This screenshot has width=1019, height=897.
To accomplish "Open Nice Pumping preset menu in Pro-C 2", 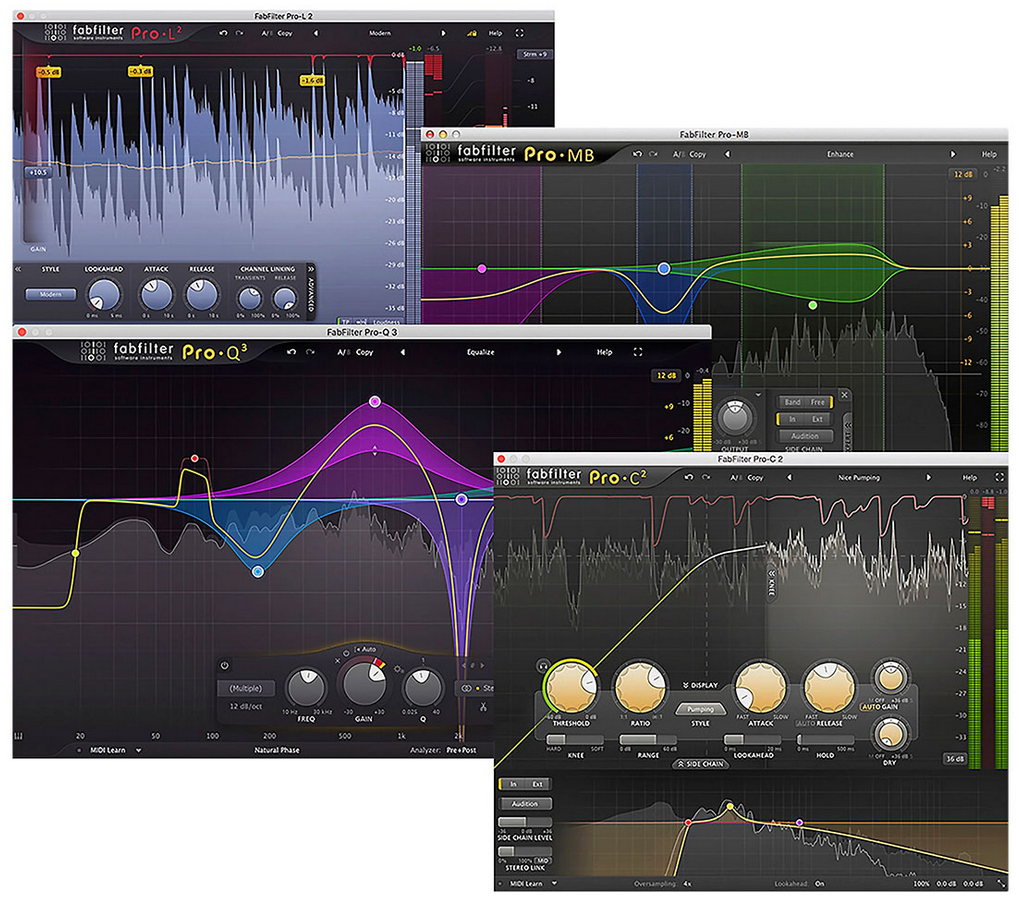I will 858,477.
